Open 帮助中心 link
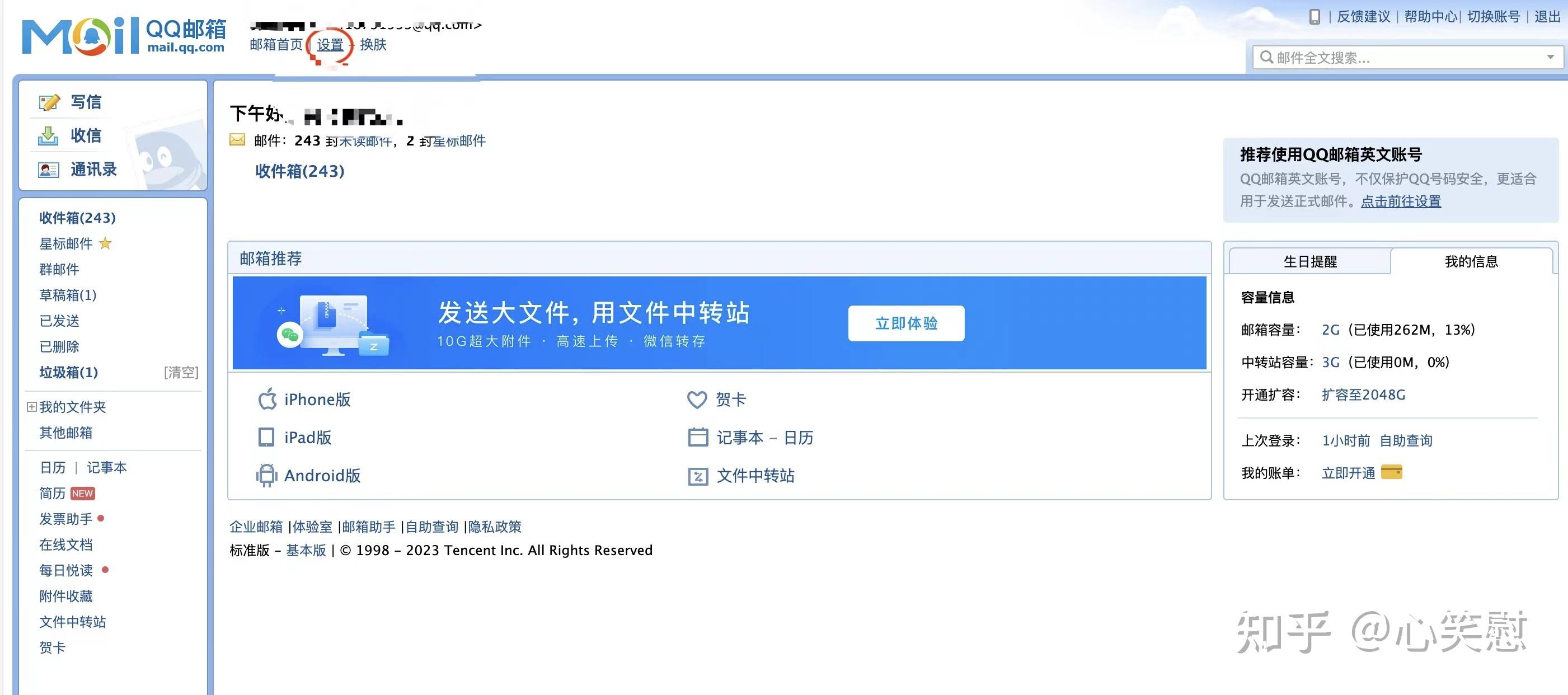This screenshot has width=1568, height=695. coord(1430,16)
